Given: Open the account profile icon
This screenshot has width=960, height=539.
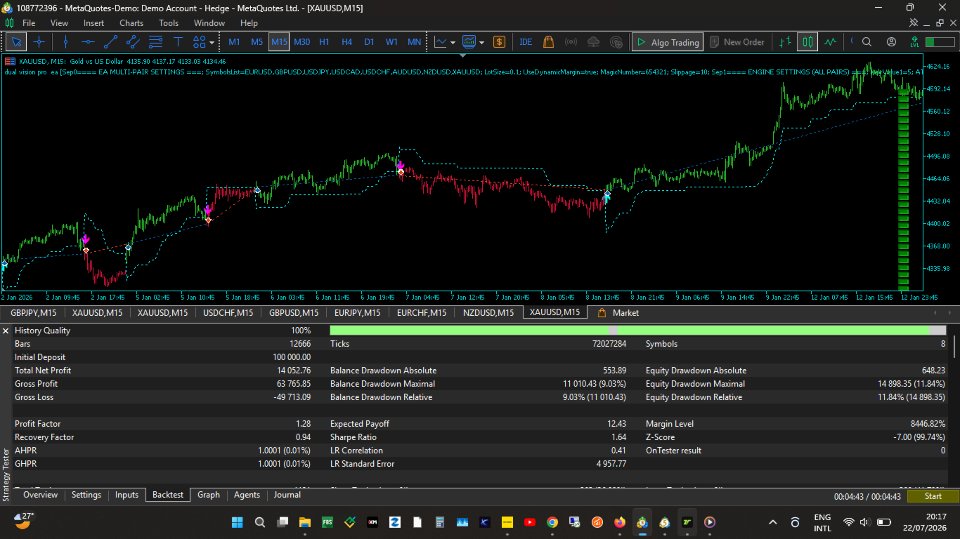Looking at the screenshot, I should point(891,42).
